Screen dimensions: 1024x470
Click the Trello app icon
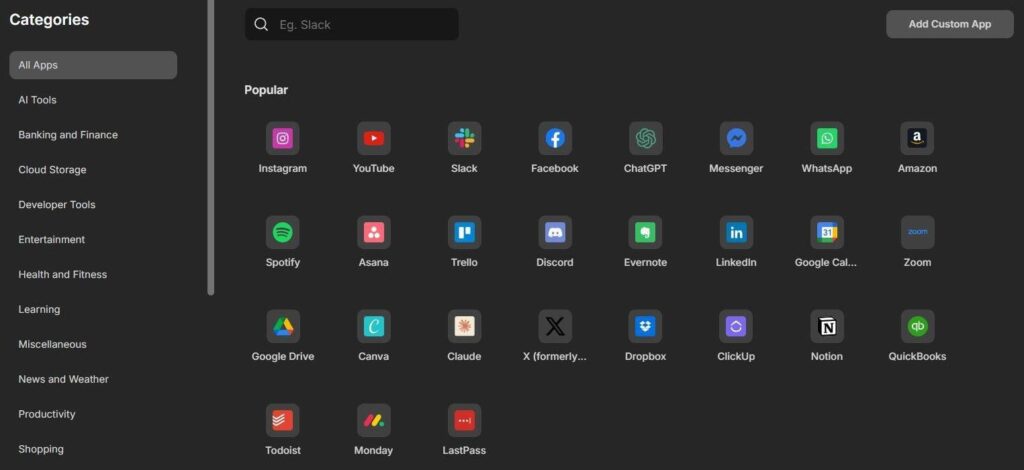[x=464, y=232]
